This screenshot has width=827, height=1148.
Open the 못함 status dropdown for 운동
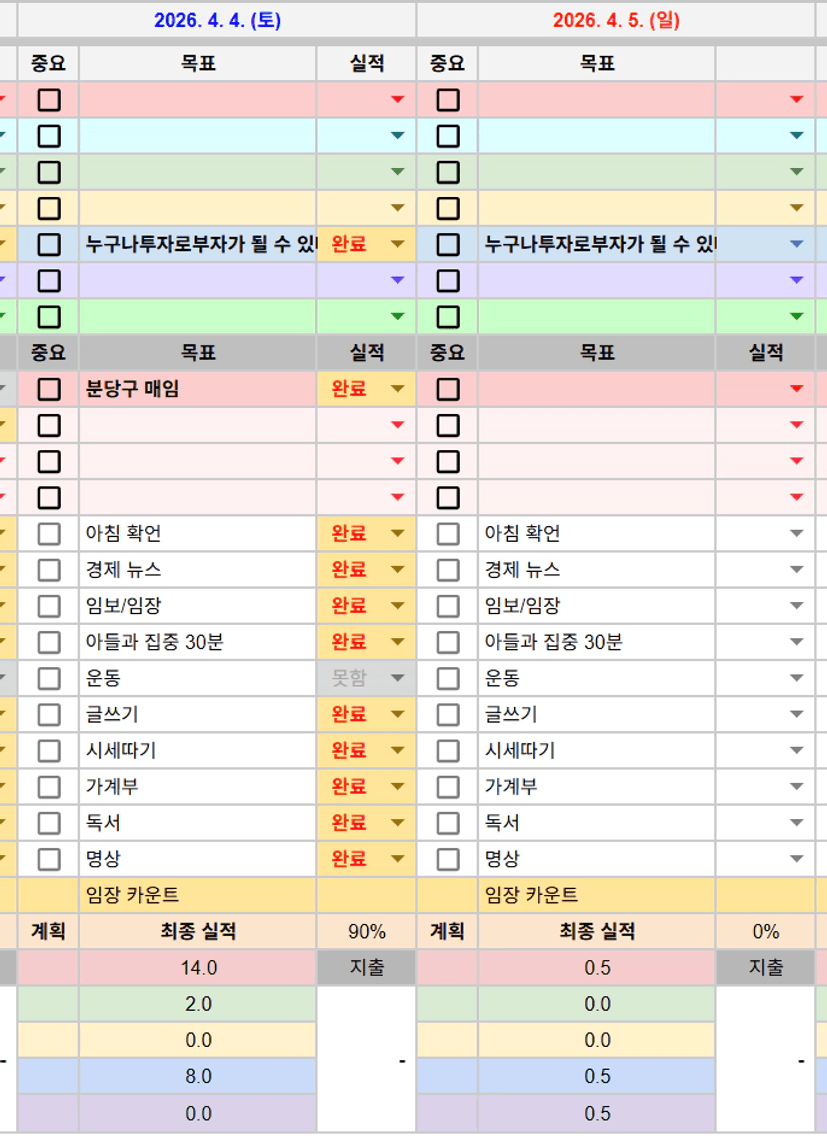tap(397, 679)
